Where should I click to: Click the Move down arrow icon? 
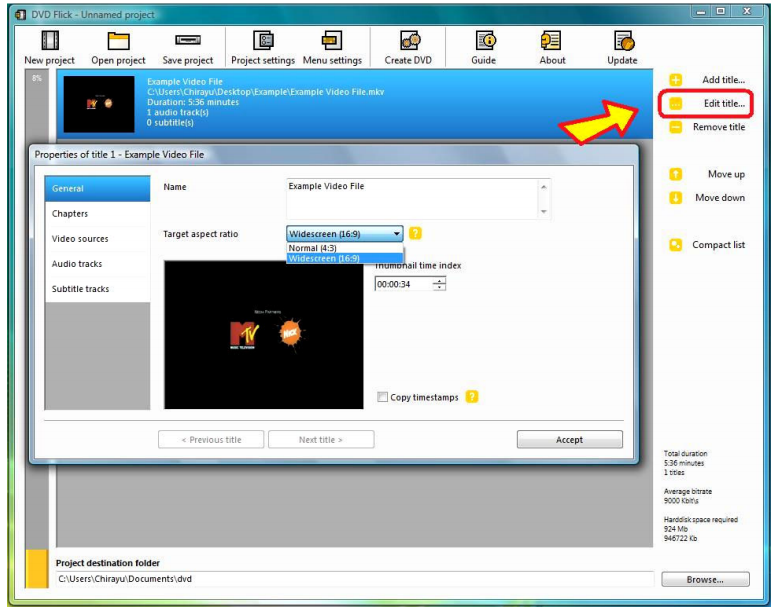click(675, 197)
